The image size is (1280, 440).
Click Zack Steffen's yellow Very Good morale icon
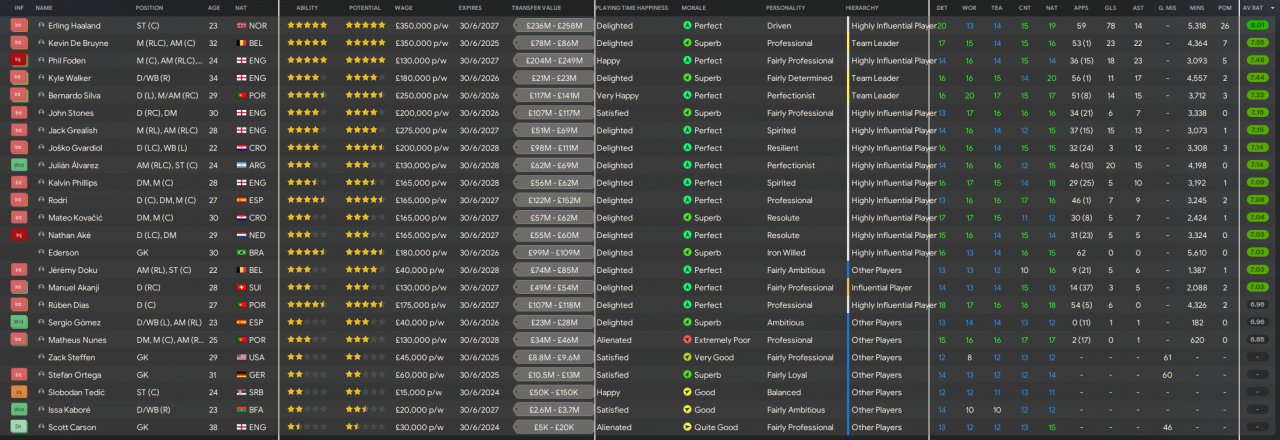click(686, 357)
